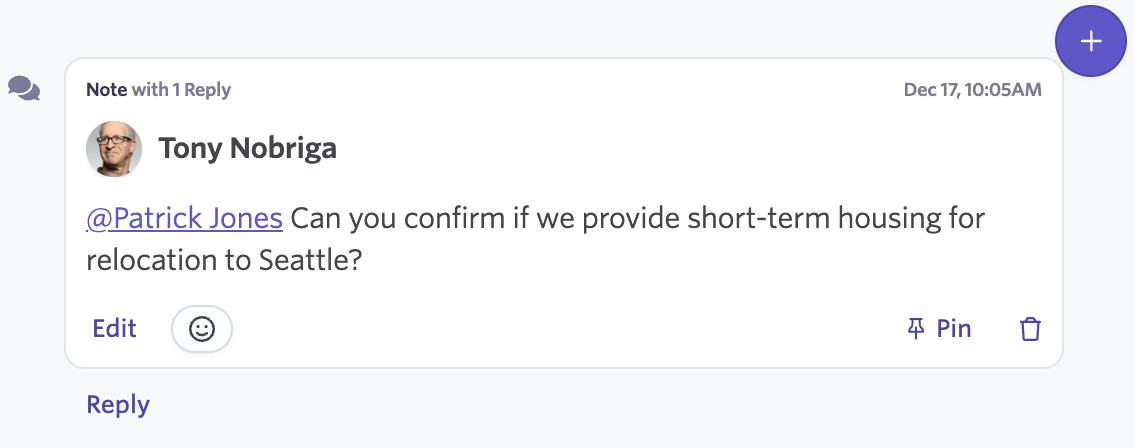The image size is (1134, 448).
Task: Click the author name Tony Nobriga
Action: click(x=247, y=149)
